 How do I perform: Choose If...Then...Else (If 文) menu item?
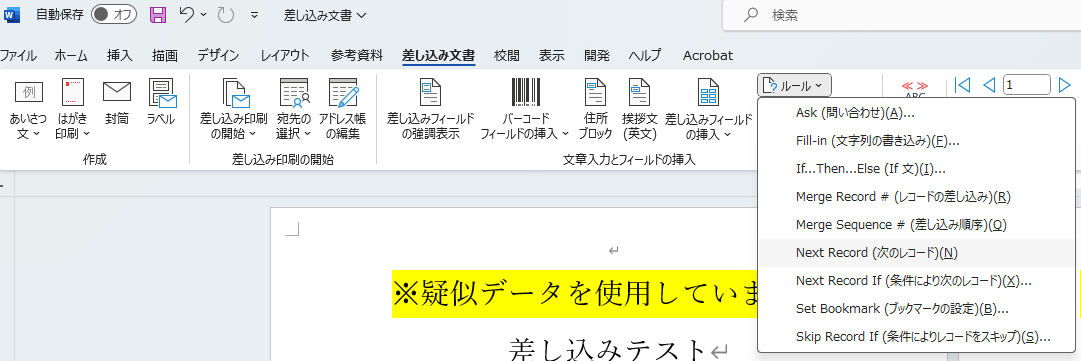(916, 169)
